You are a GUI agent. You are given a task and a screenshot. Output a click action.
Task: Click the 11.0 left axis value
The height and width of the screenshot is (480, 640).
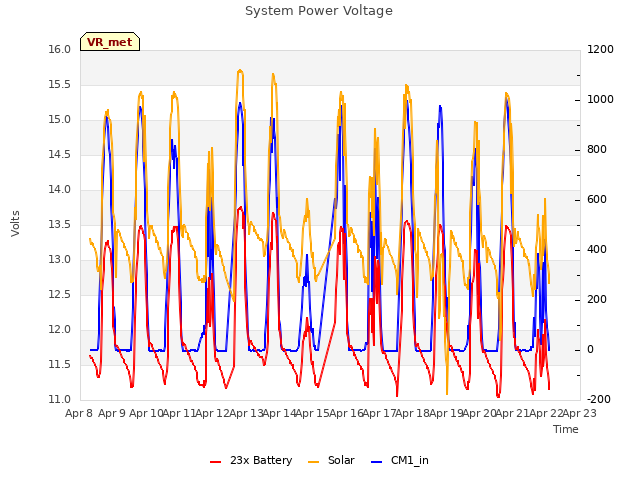point(60,400)
